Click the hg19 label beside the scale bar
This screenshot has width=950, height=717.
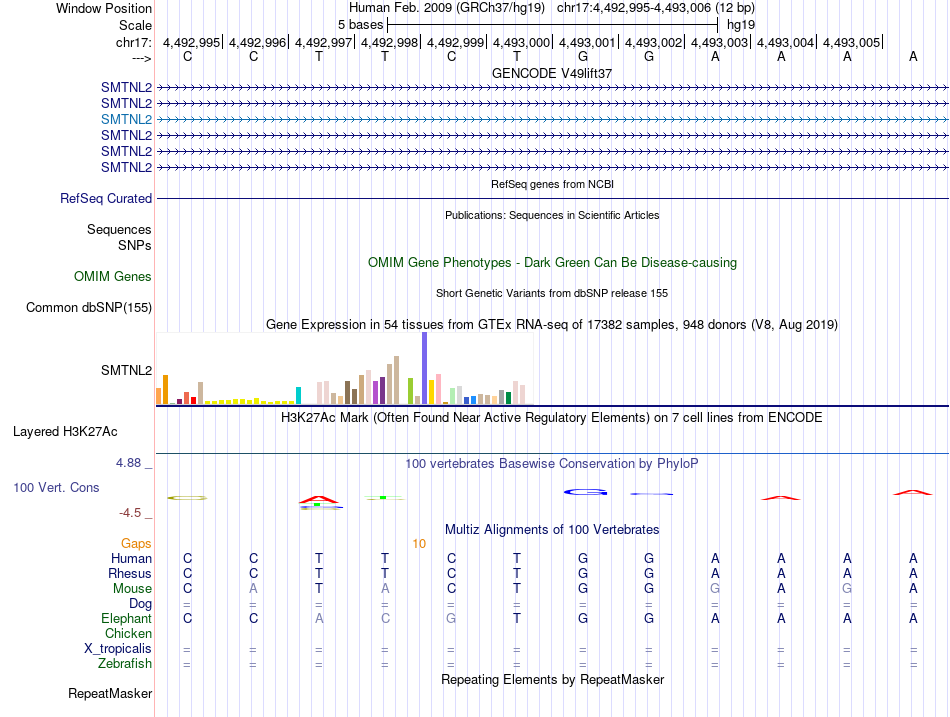(x=741, y=25)
